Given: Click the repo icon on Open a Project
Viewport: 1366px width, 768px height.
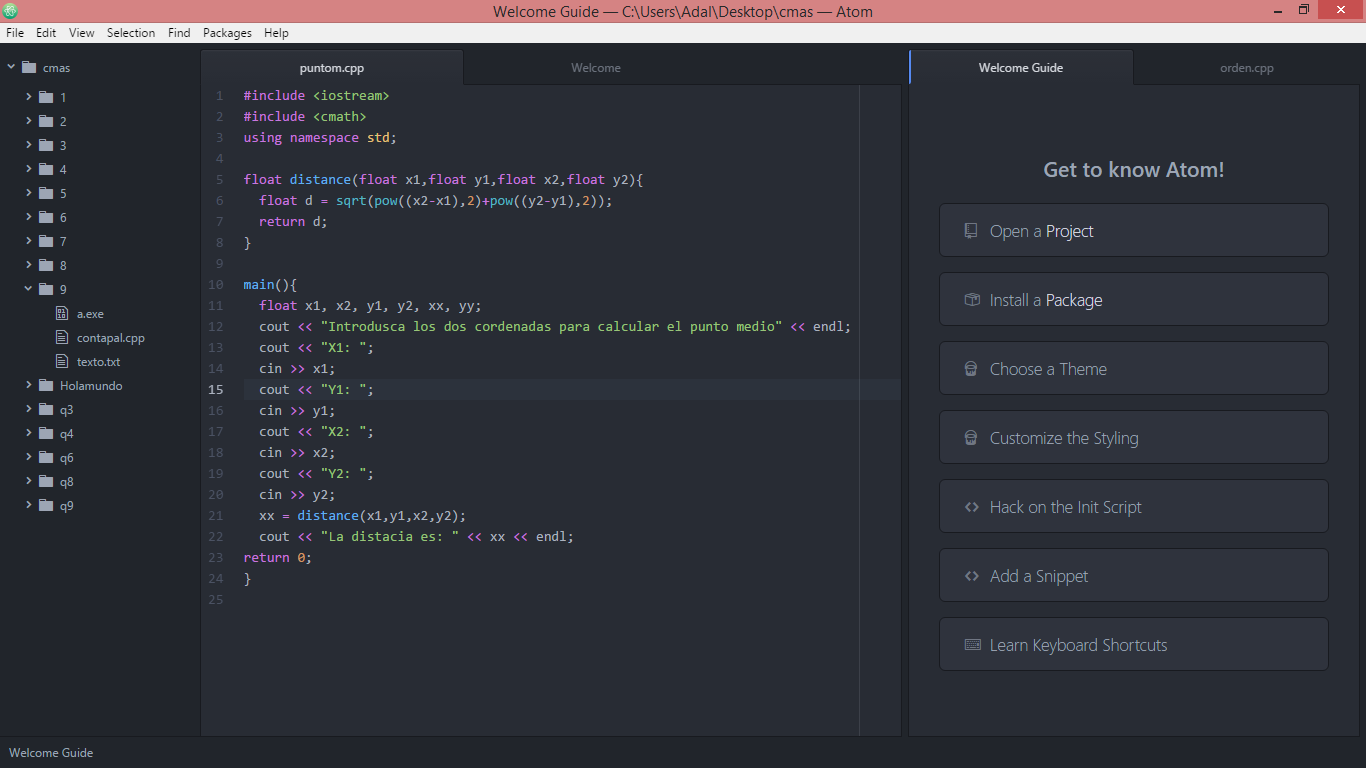Looking at the screenshot, I should [971, 231].
